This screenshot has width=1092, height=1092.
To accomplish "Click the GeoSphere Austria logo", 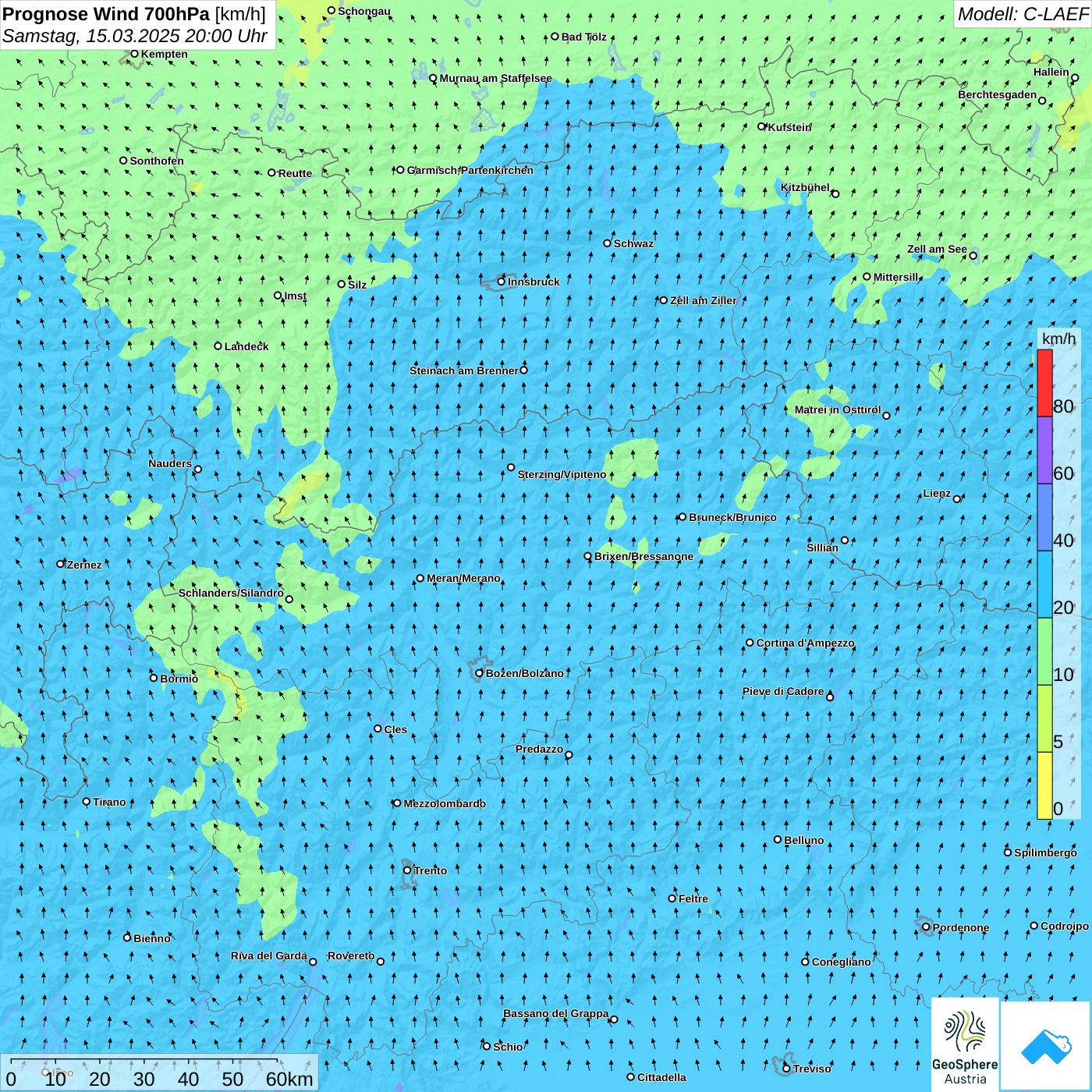I will click(x=965, y=1044).
